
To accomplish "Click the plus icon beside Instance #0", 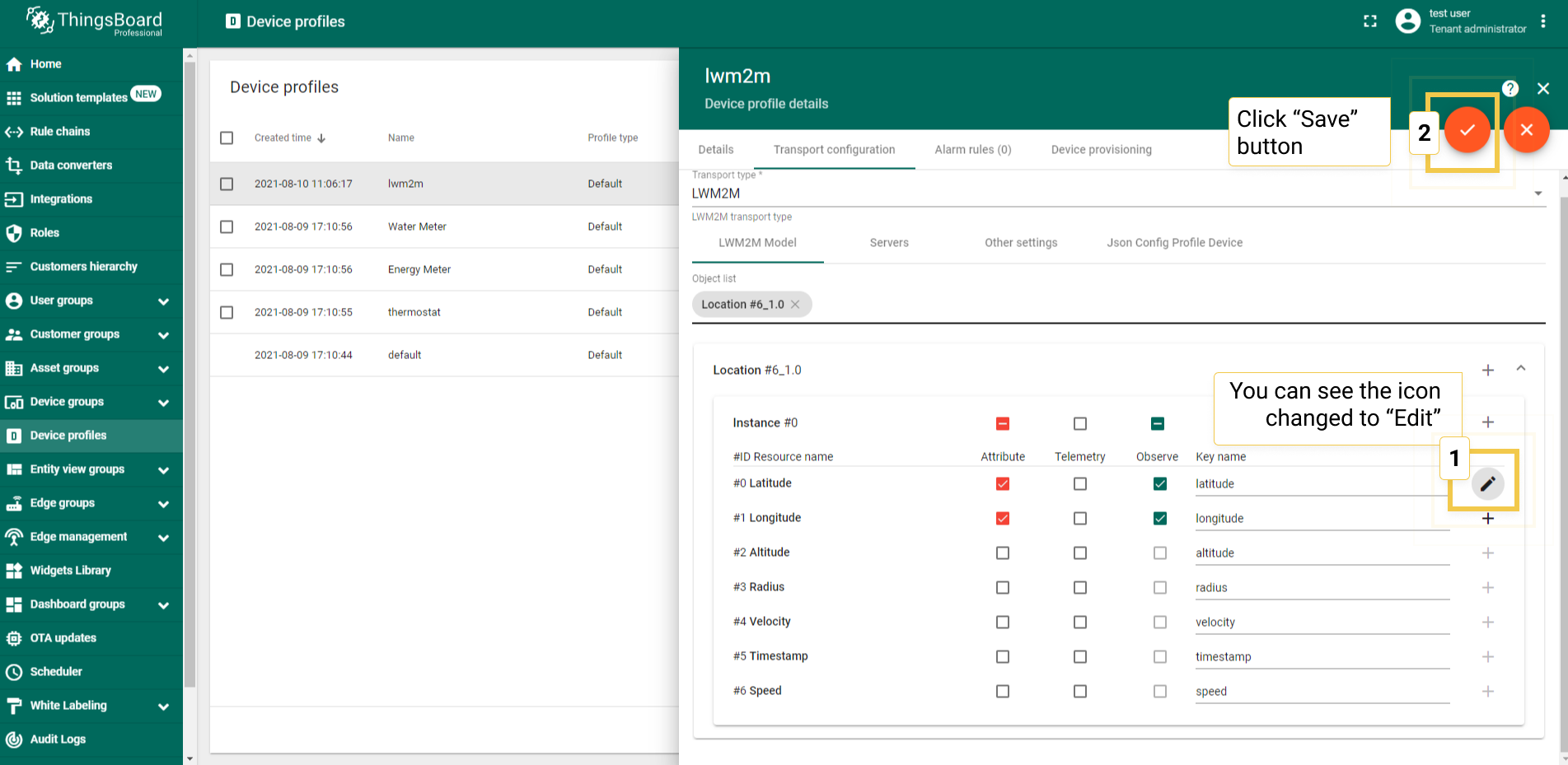I will click(x=1487, y=422).
